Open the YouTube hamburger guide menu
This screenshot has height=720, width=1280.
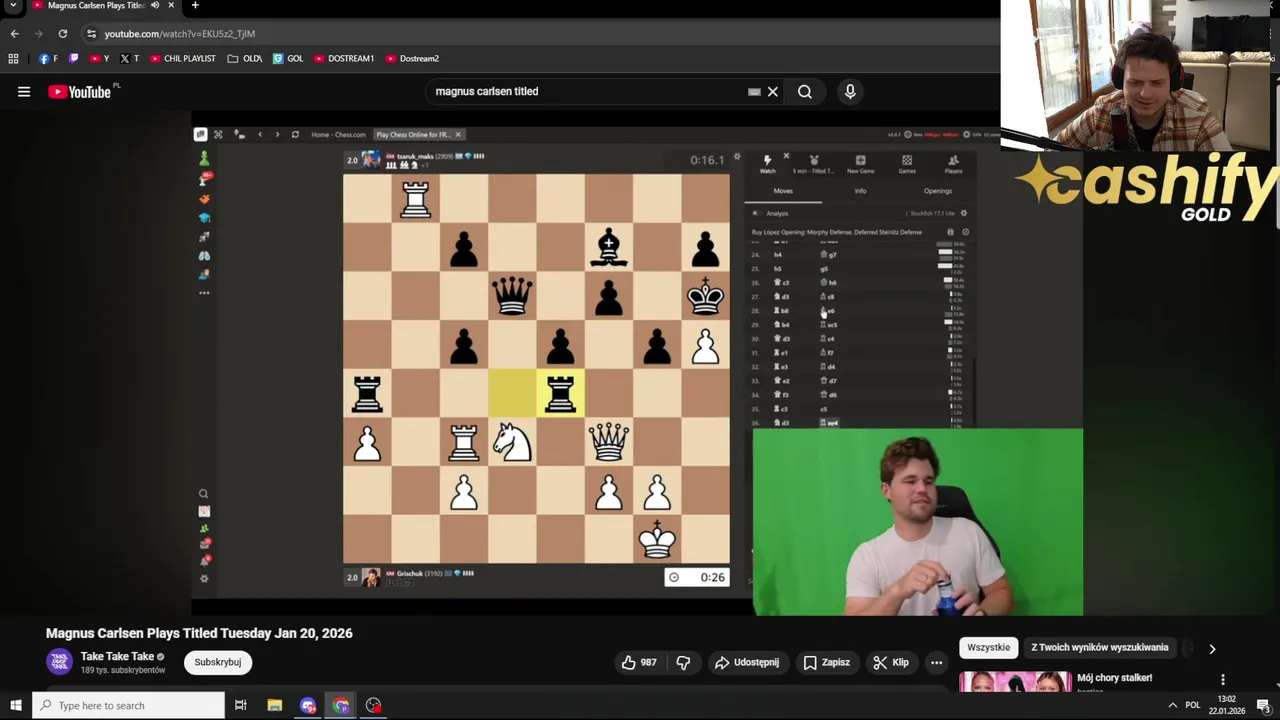tap(24, 92)
